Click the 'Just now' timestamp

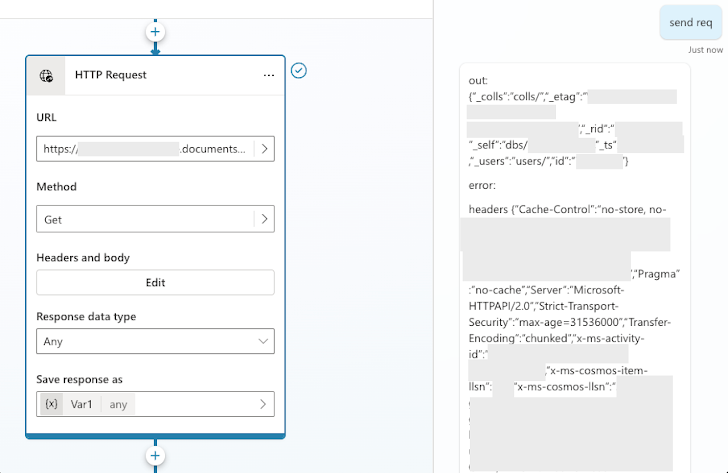pyautogui.click(x=705, y=50)
